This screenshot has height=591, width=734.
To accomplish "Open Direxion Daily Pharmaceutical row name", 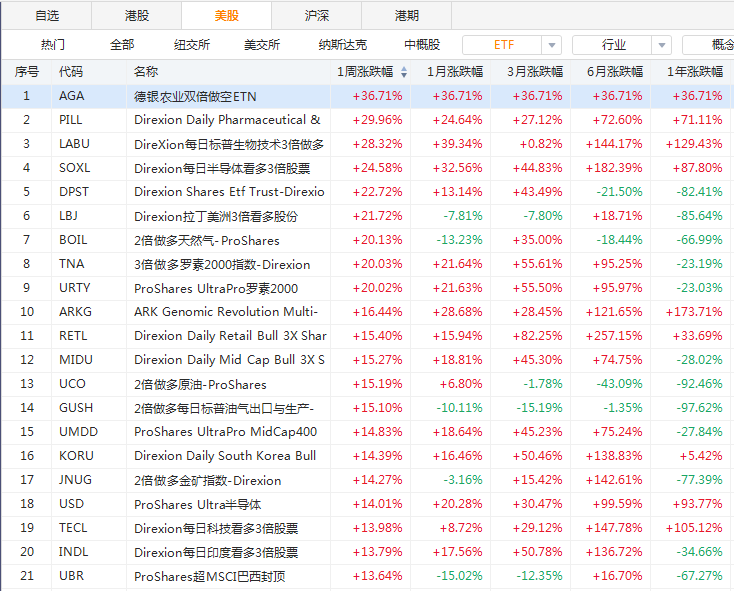I will (x=227, y=120).
